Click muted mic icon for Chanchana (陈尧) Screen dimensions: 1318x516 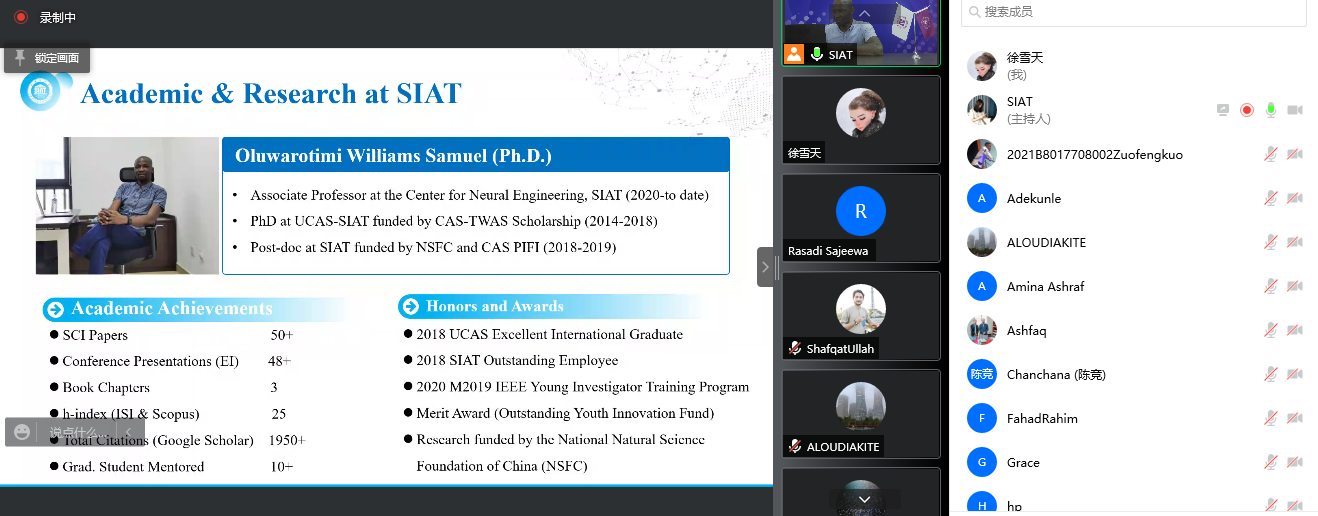pyautogui.click(x=1270, y=374)
